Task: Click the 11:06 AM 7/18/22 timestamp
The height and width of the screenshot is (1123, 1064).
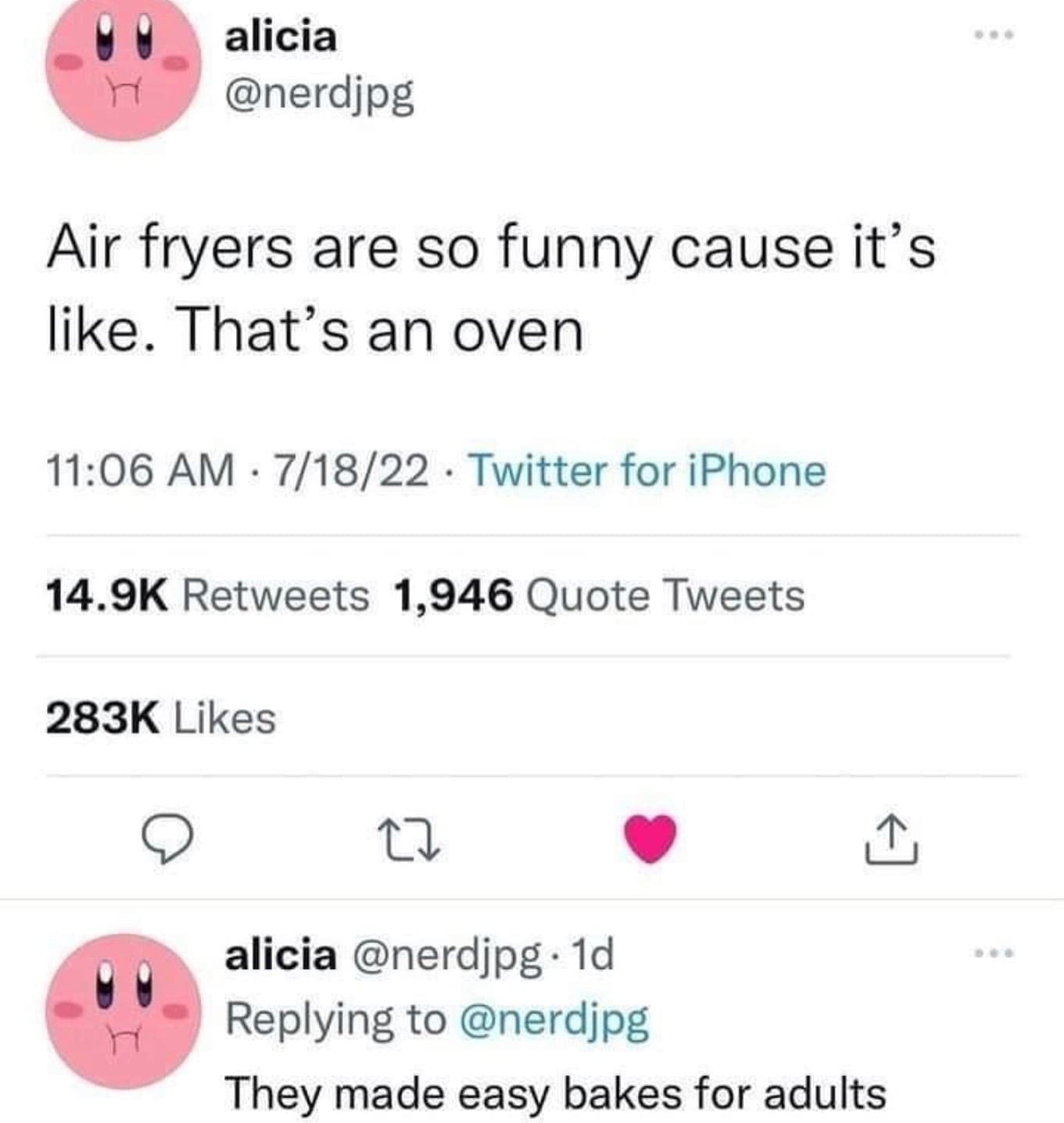Action: 237,471
